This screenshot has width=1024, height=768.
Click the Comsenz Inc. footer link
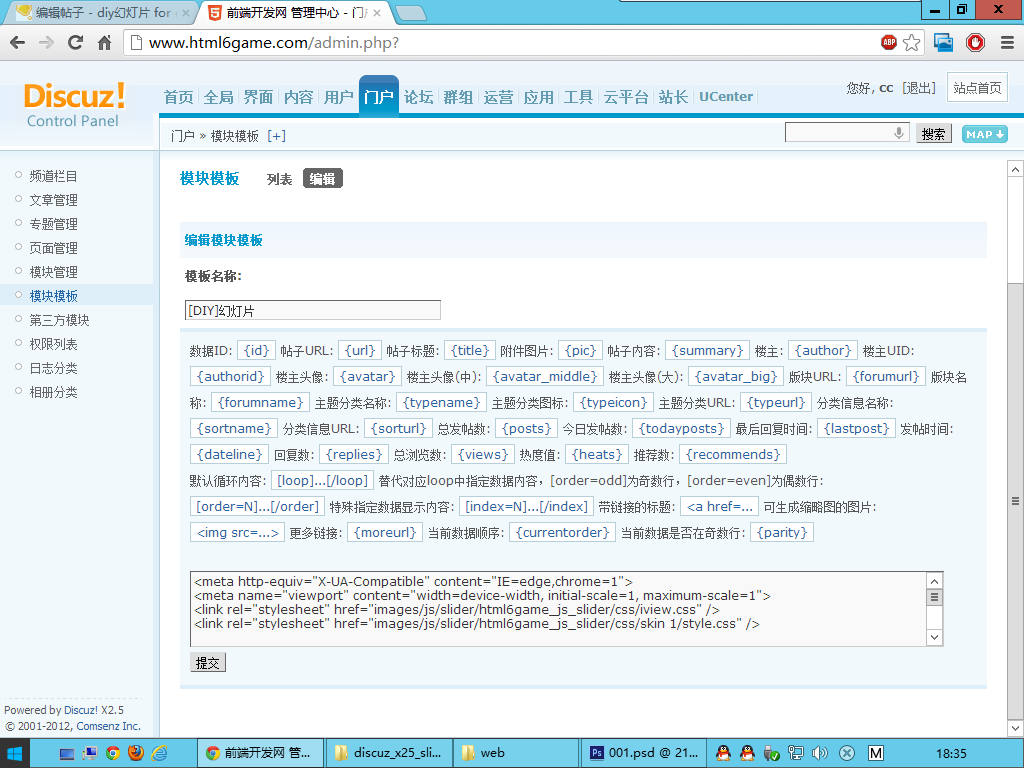click(x=108, y=726)
